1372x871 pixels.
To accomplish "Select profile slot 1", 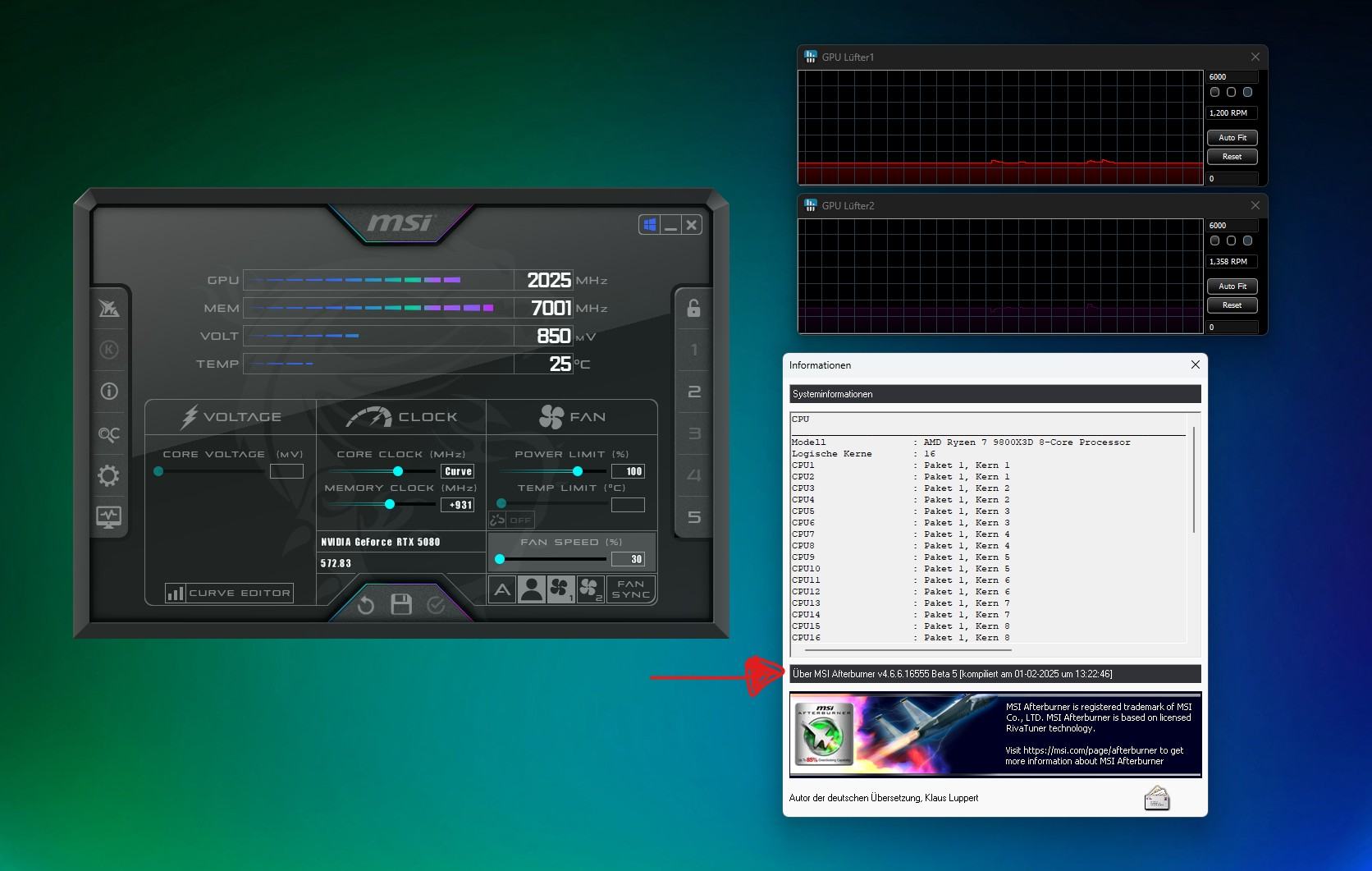I will (x=694, y=351).
